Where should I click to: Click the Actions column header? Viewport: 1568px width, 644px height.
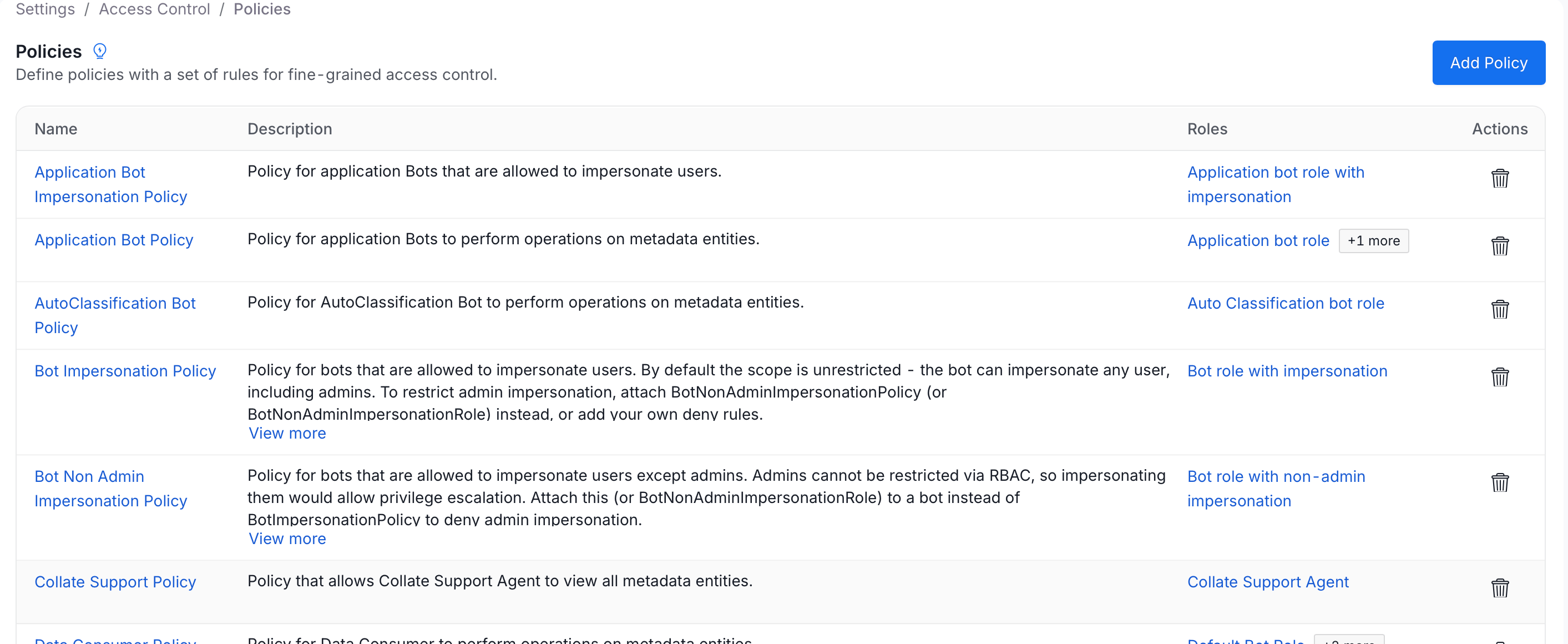click(x=1500, y=129)
